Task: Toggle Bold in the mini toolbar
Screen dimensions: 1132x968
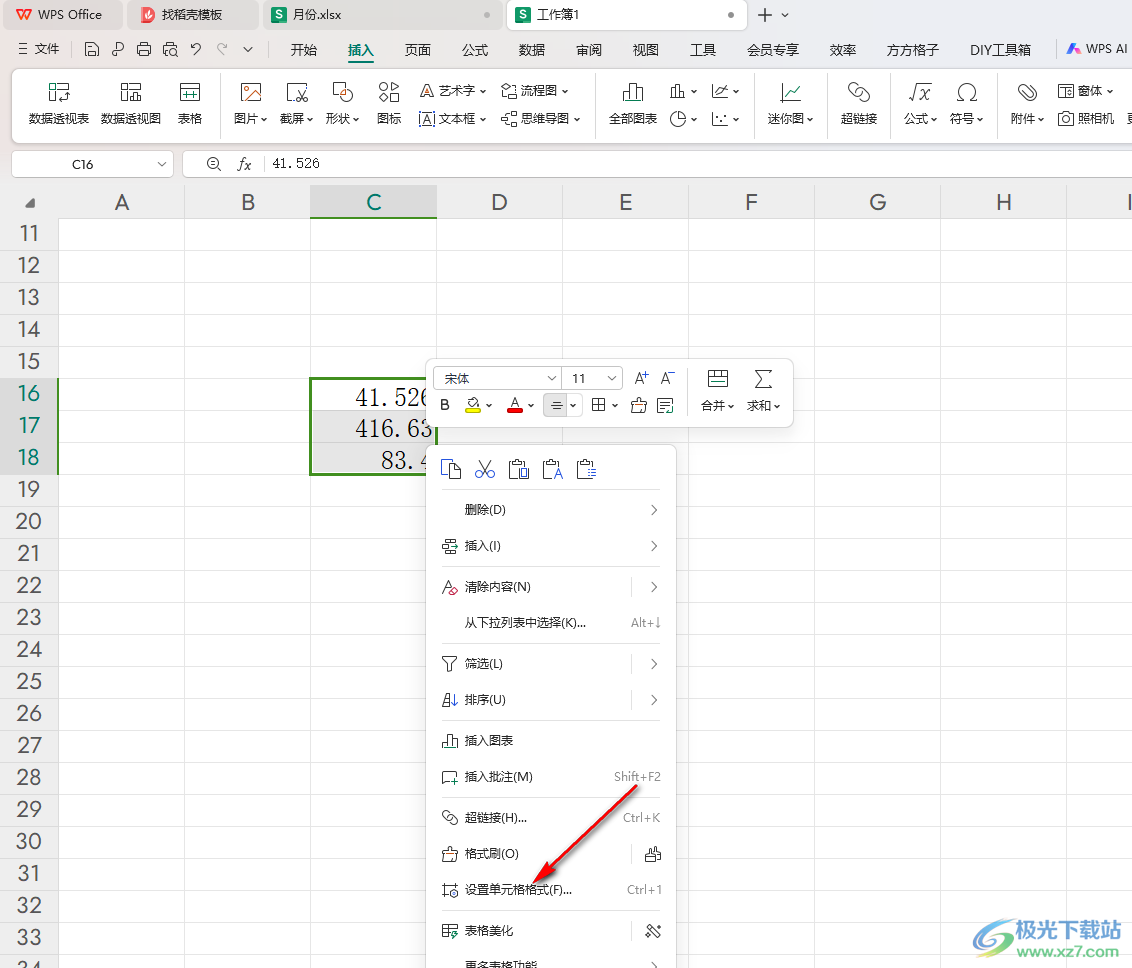Action: pos(445,406)
